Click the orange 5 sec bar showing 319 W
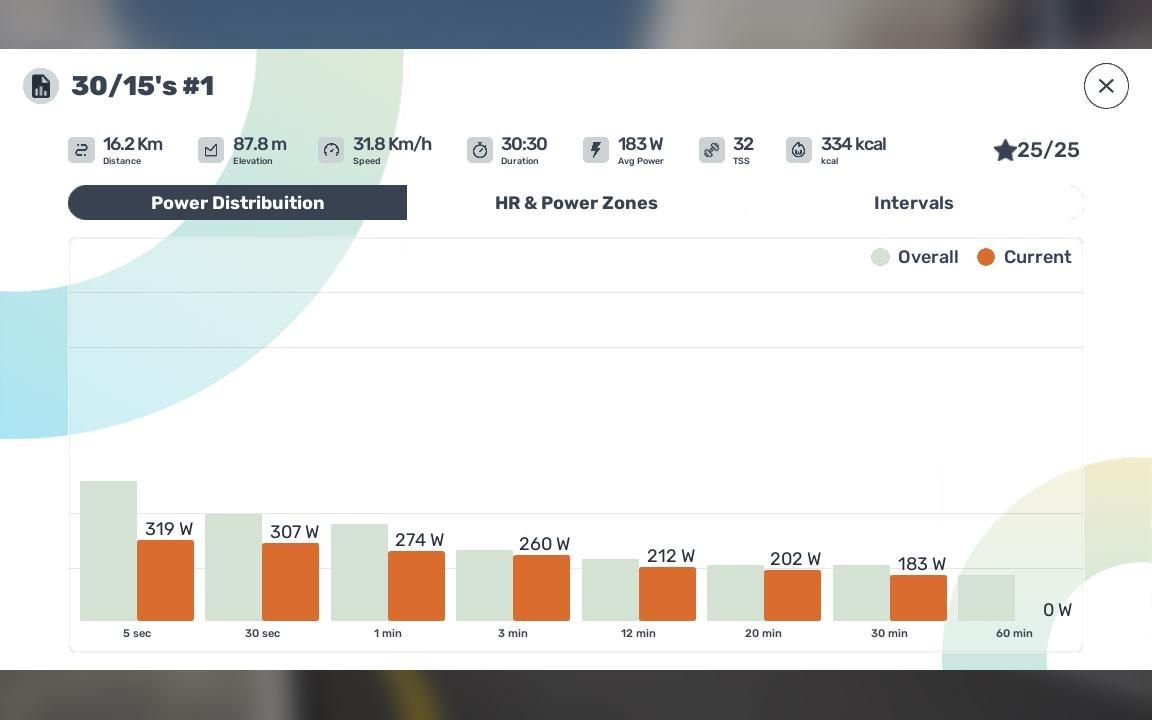 (x=166, y=581)
